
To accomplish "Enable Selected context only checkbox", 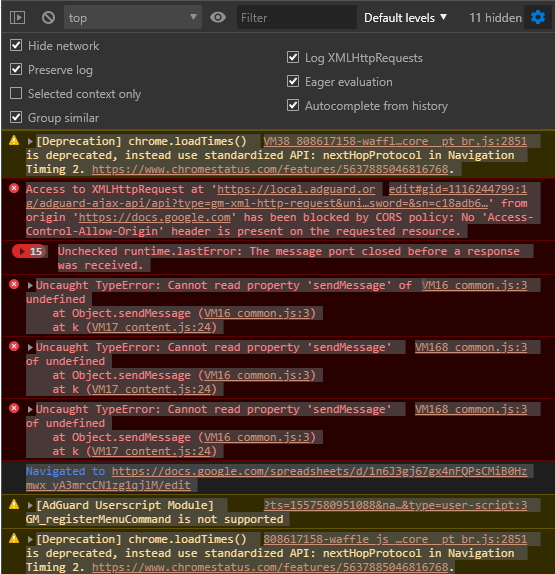I will coord(16,93).
